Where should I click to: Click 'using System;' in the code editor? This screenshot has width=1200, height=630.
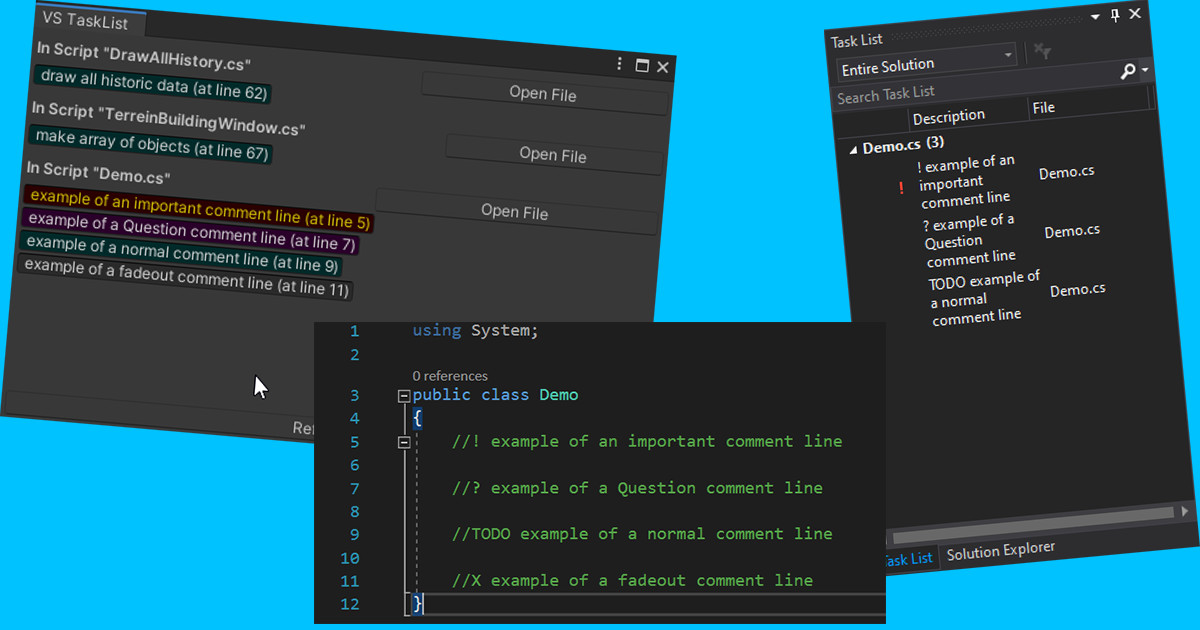point(476,331)
